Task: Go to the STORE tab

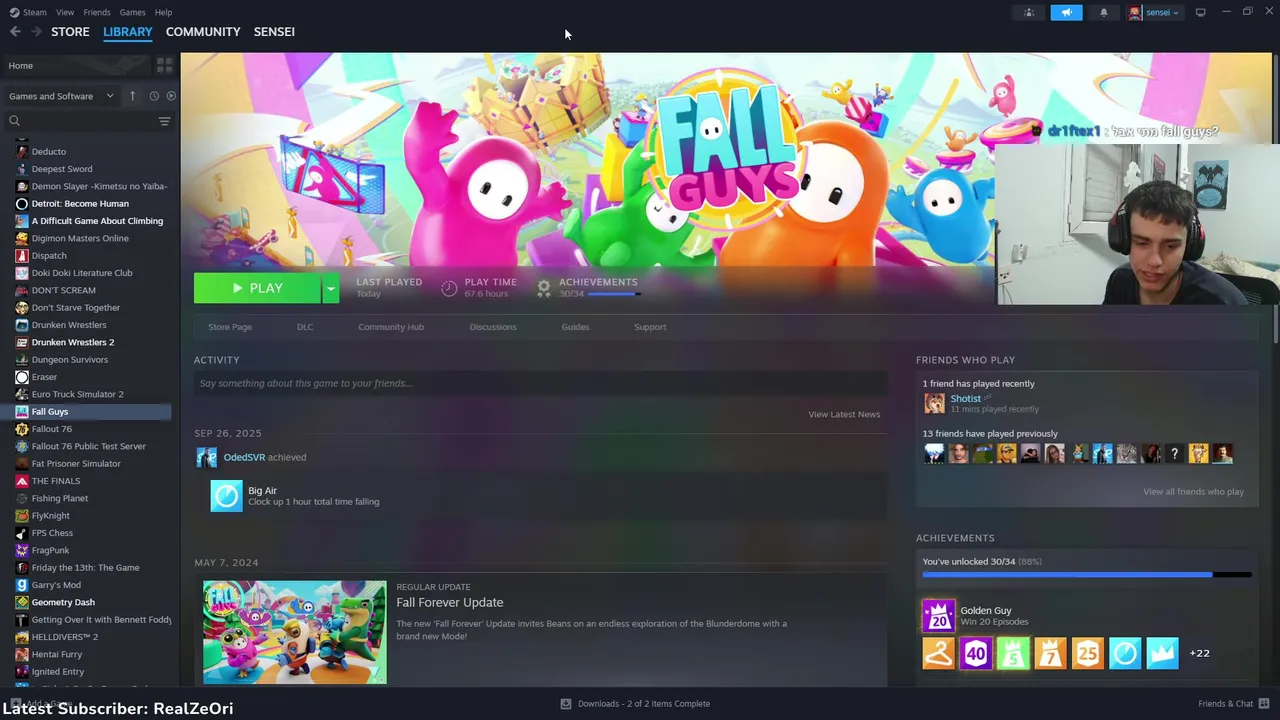Action: coord(70,32)
